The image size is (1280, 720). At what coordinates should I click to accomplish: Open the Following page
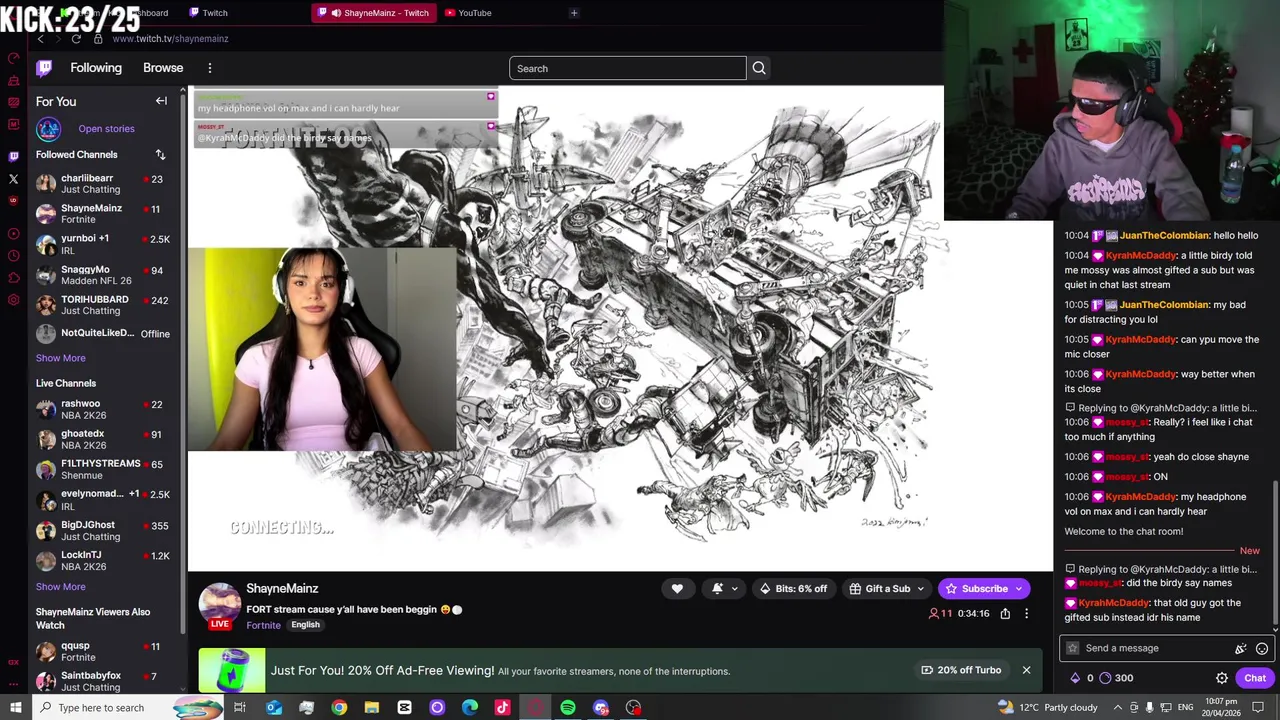96,68
